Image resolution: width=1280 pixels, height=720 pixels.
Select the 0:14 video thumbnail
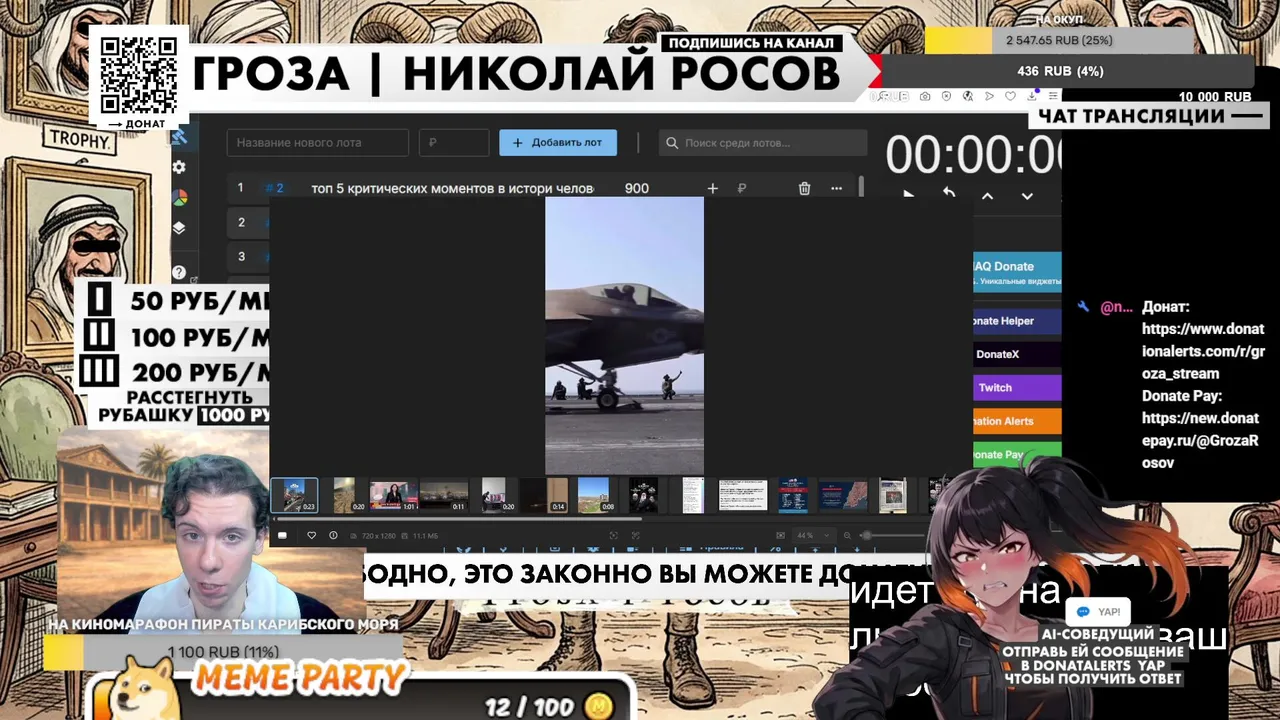pyautogui.click(x=544, y=495)
